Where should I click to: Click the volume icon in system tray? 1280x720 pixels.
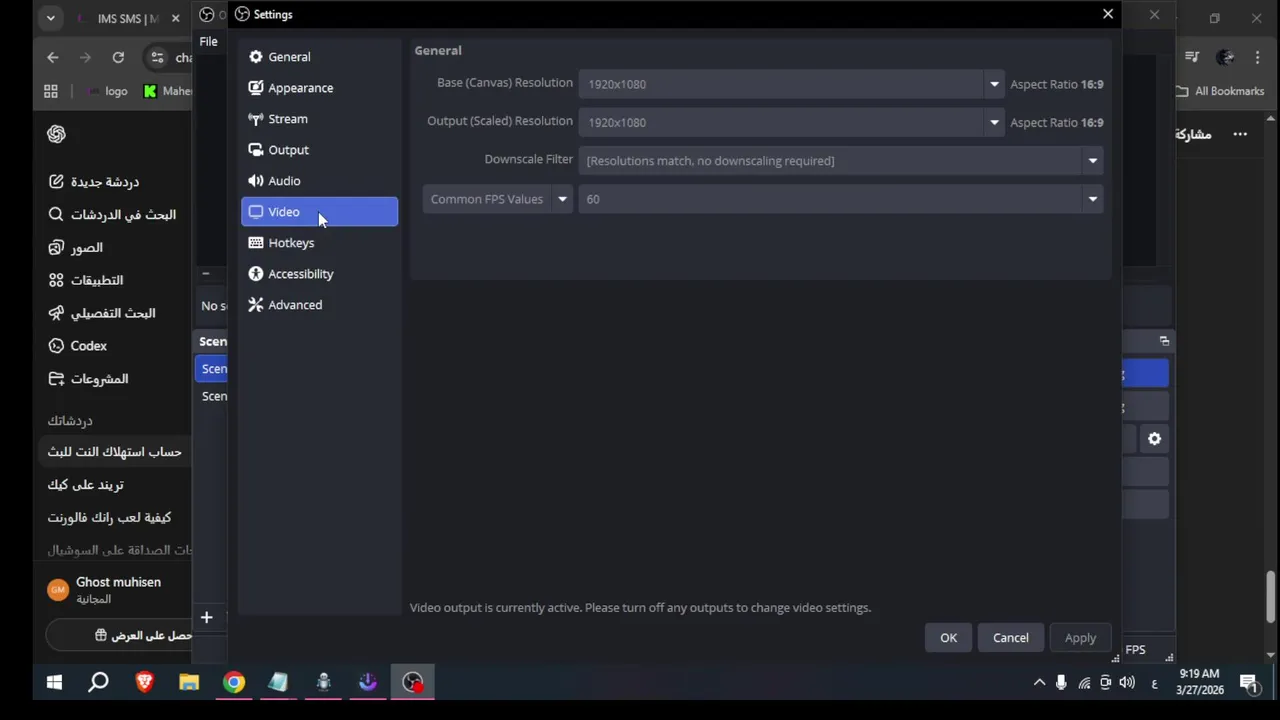point(1127,682)
